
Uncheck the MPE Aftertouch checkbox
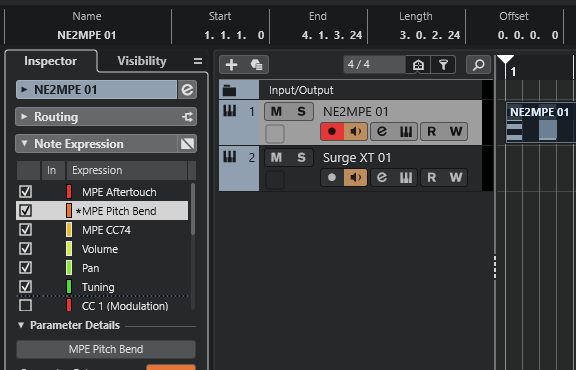(25, 191)
